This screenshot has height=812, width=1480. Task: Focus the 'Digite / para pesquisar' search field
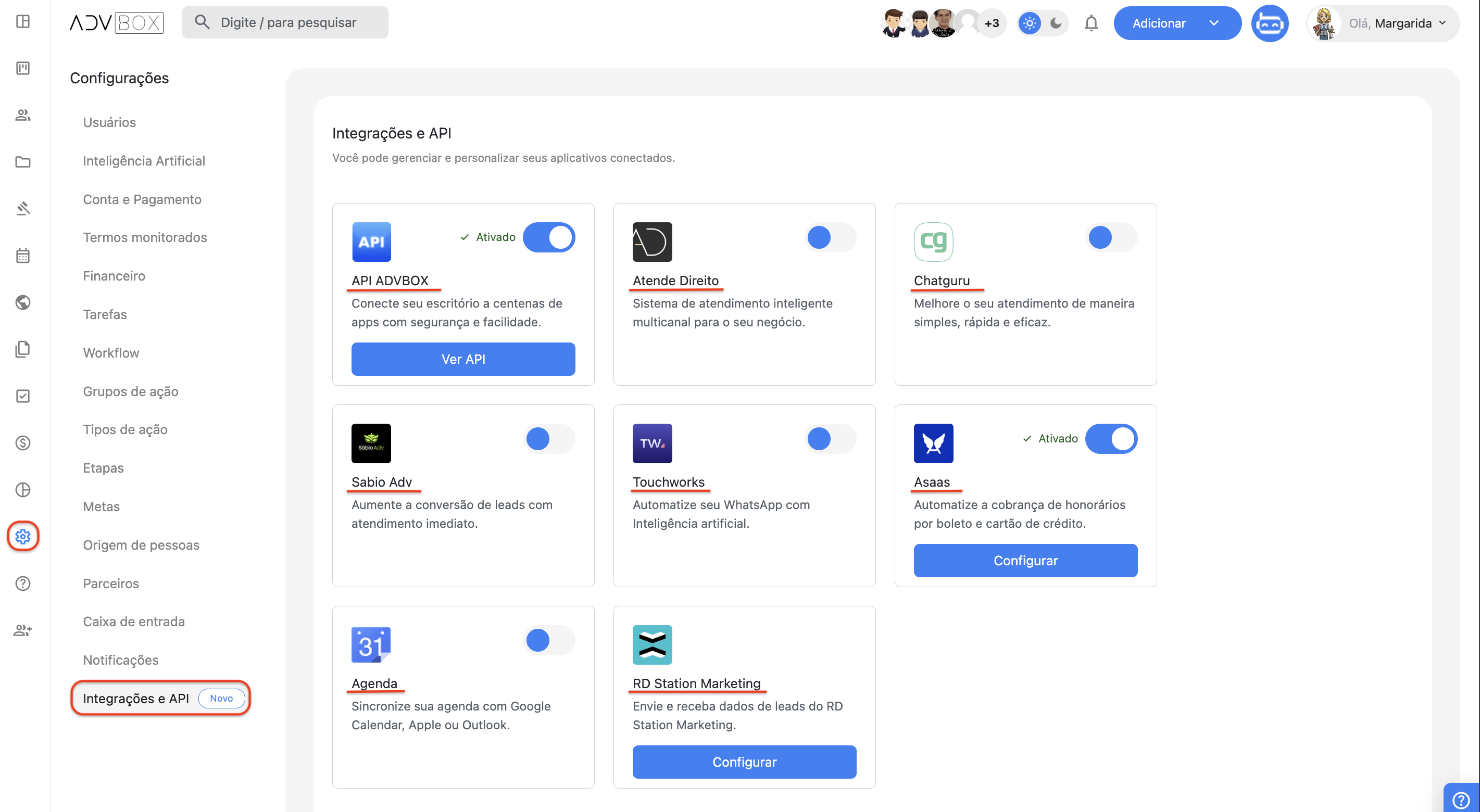(x=285, y=22)
